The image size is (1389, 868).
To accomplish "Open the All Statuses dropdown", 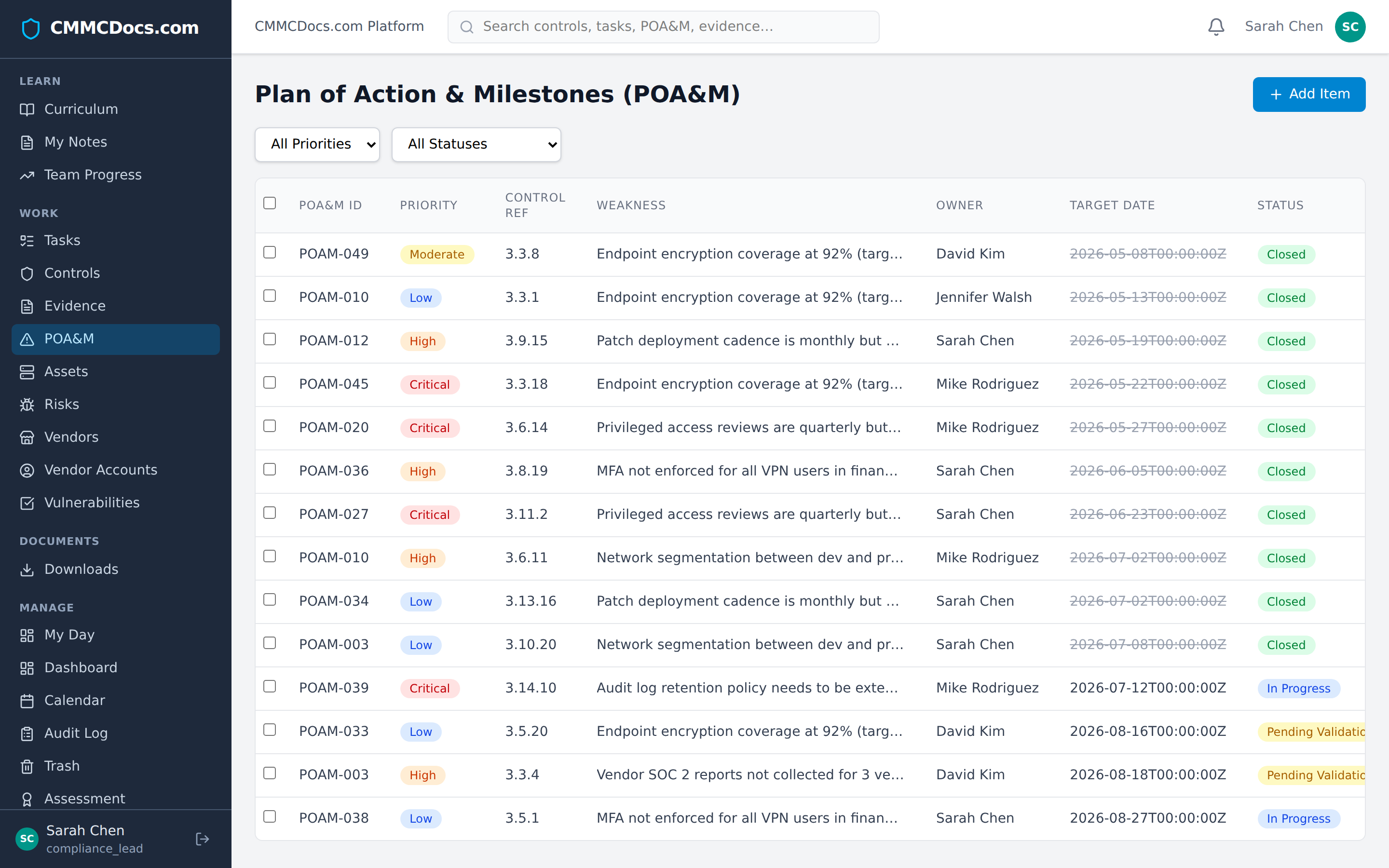I will tap(476, 144).
